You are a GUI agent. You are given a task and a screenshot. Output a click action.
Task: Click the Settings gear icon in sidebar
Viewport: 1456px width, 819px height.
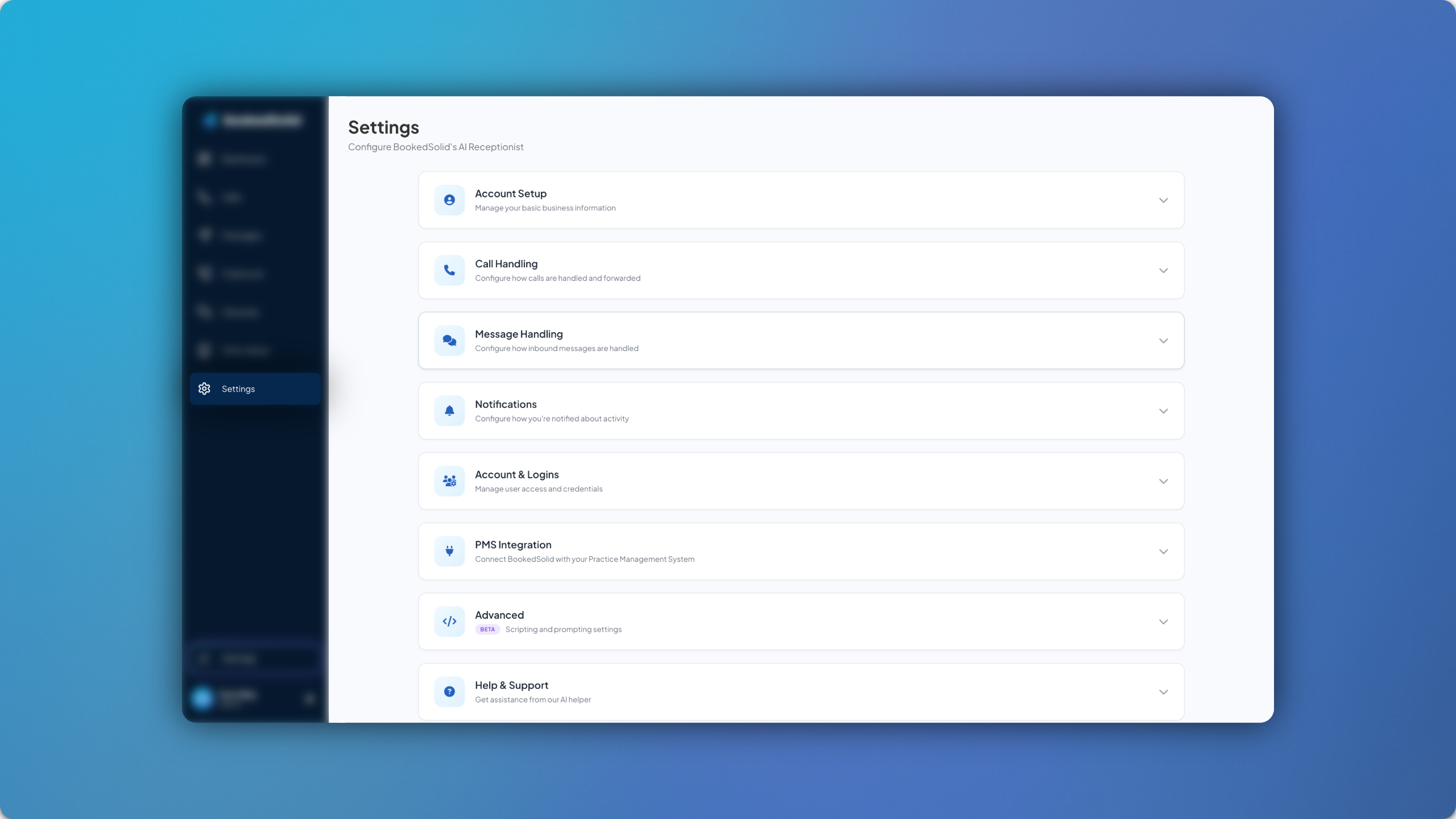[x=204, y=389]
